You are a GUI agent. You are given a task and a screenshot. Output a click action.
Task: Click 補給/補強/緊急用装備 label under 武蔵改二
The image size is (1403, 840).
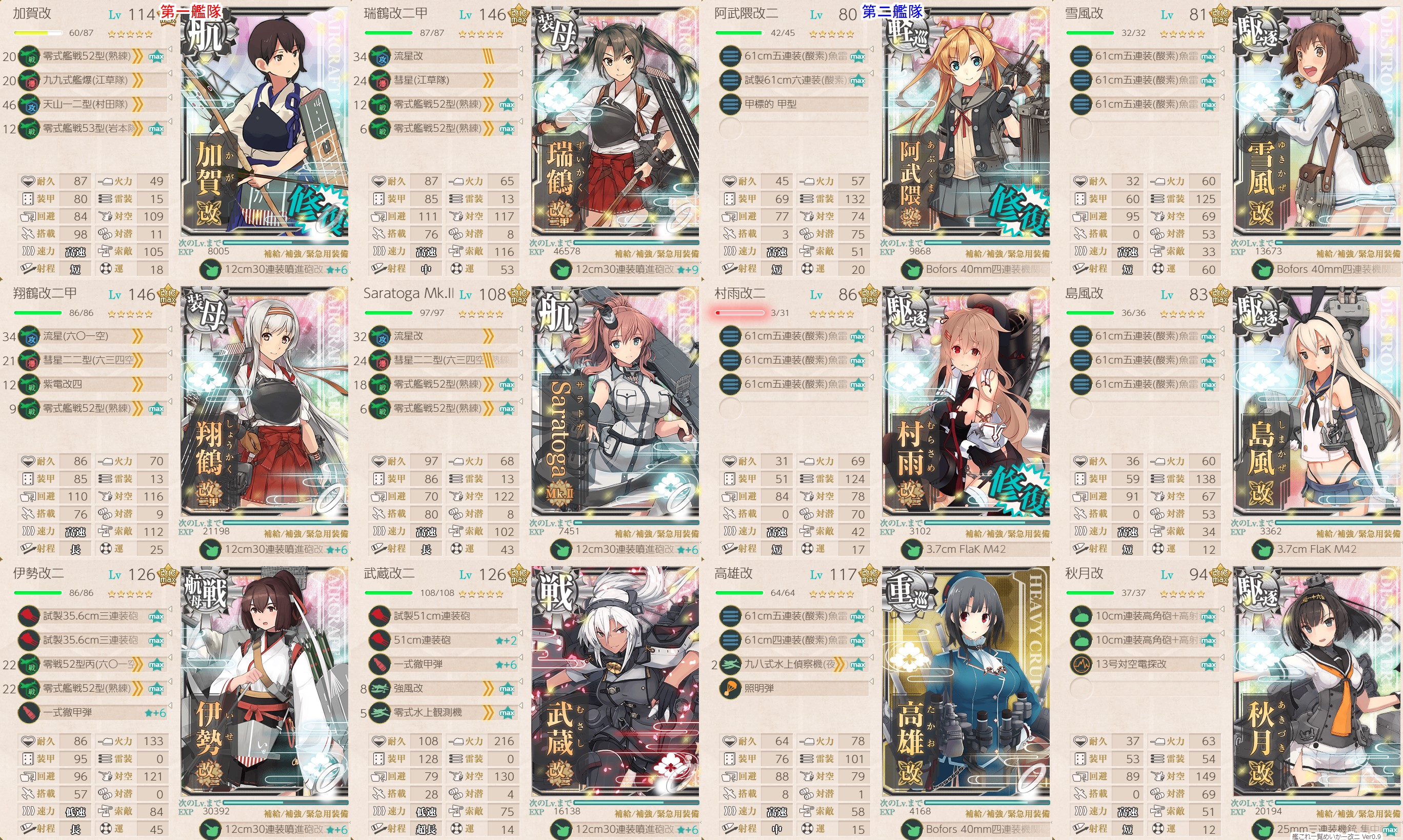pyautogui.click(x=656, y=814)
